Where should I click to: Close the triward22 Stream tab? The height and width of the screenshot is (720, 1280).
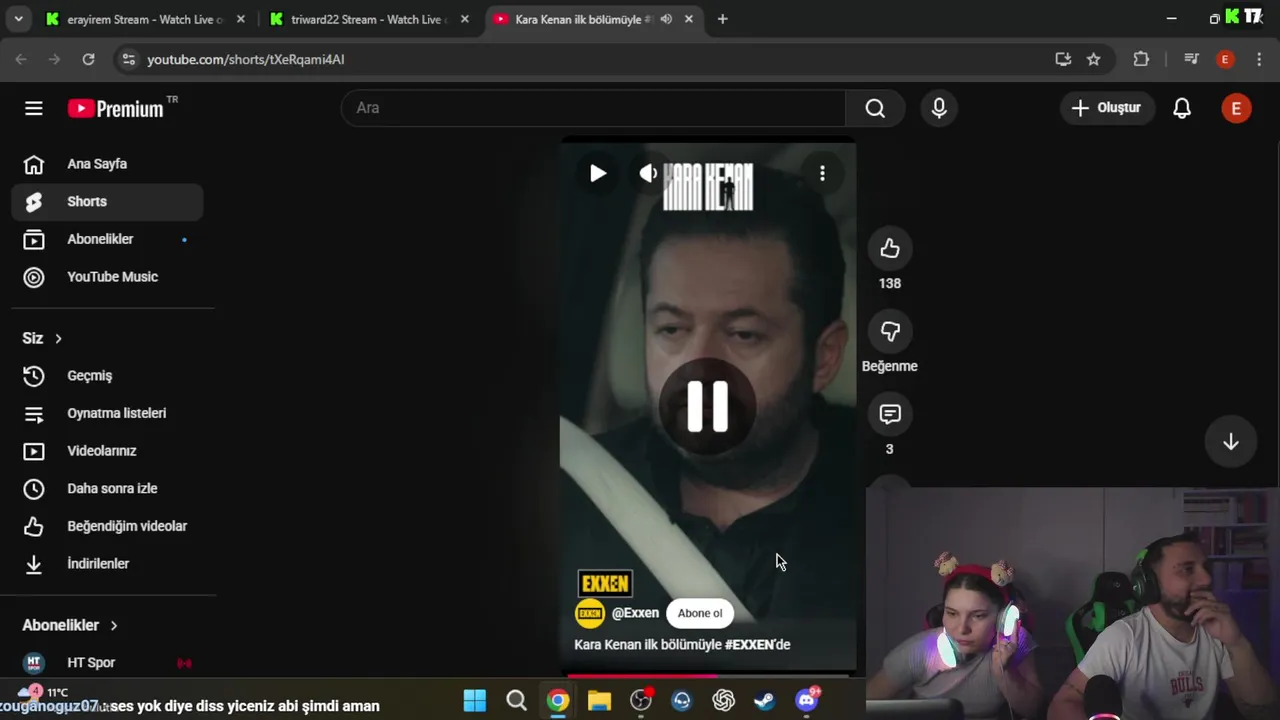[x=464, y=19]
